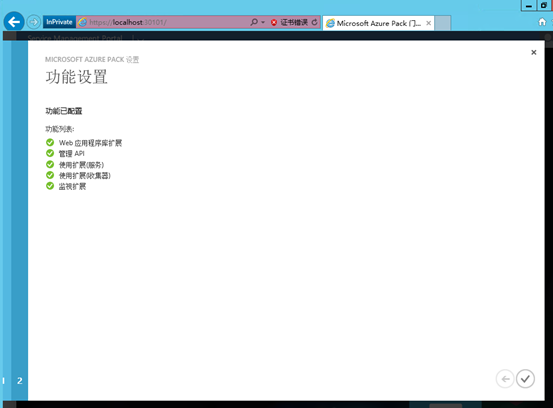Image resolution: width=553 pixels, height=408 pixels.
Task: Click the checkmark finish button
Action: [525, 379]
